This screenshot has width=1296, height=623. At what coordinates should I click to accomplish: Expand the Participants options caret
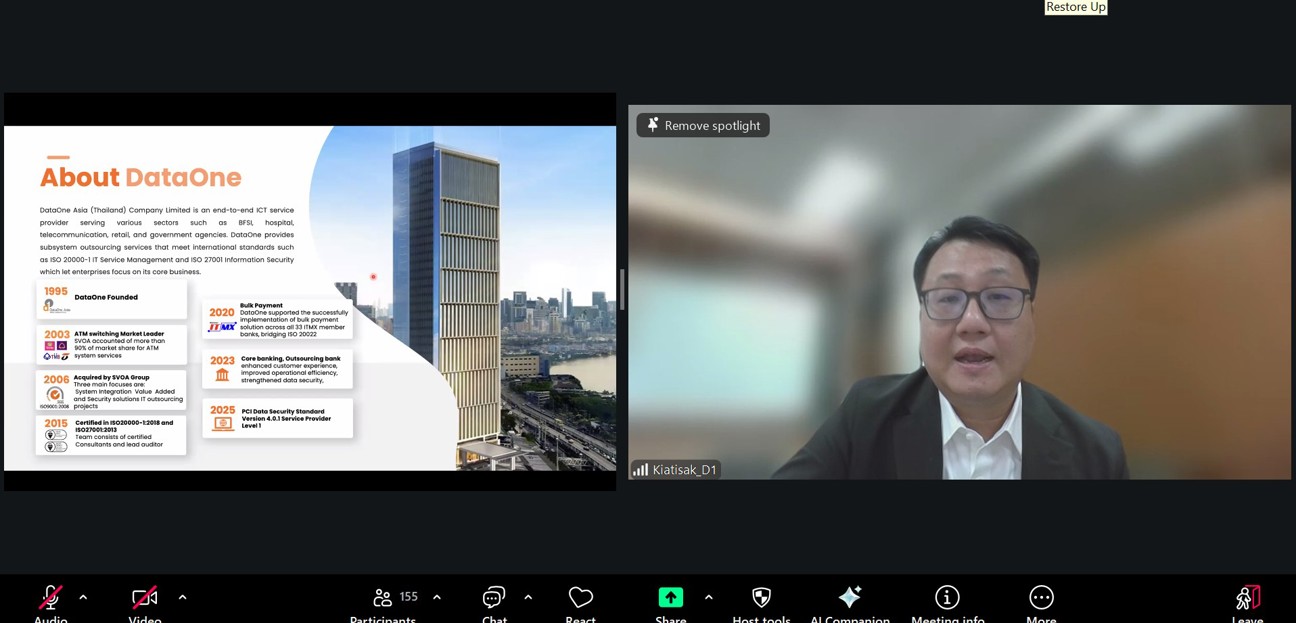tap(437, 597)
